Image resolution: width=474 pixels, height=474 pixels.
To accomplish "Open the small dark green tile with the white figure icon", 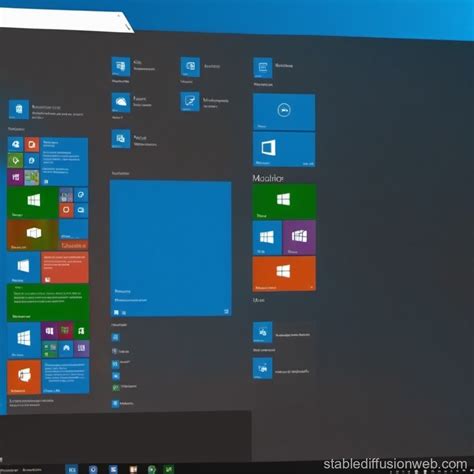I will tap(82, 331).
